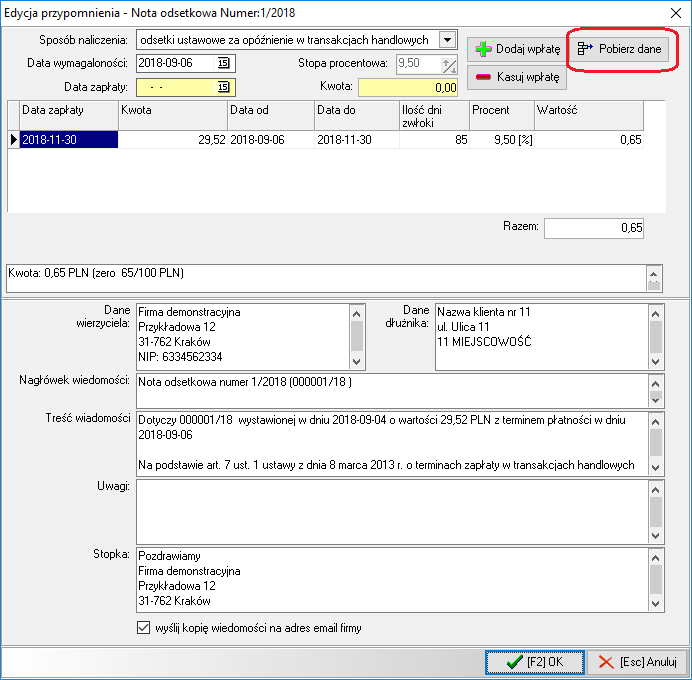692x680 pixels.
Task: Open calendar picker for Data zapłaty
Action: pos(223,87)
